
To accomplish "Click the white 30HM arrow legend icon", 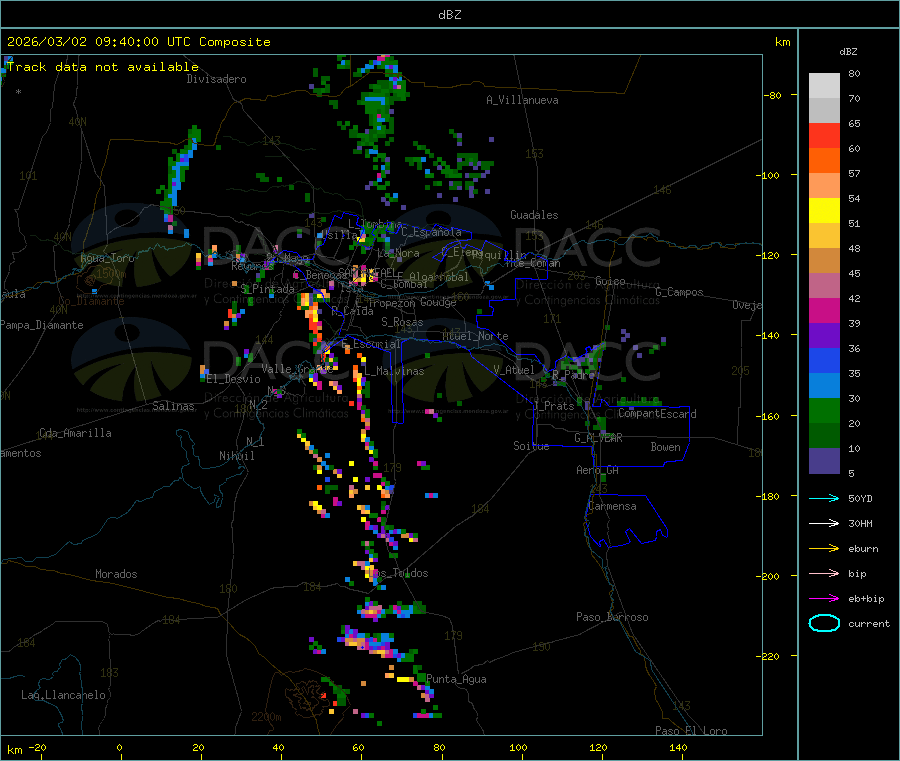I will click(x=824, y=523).
